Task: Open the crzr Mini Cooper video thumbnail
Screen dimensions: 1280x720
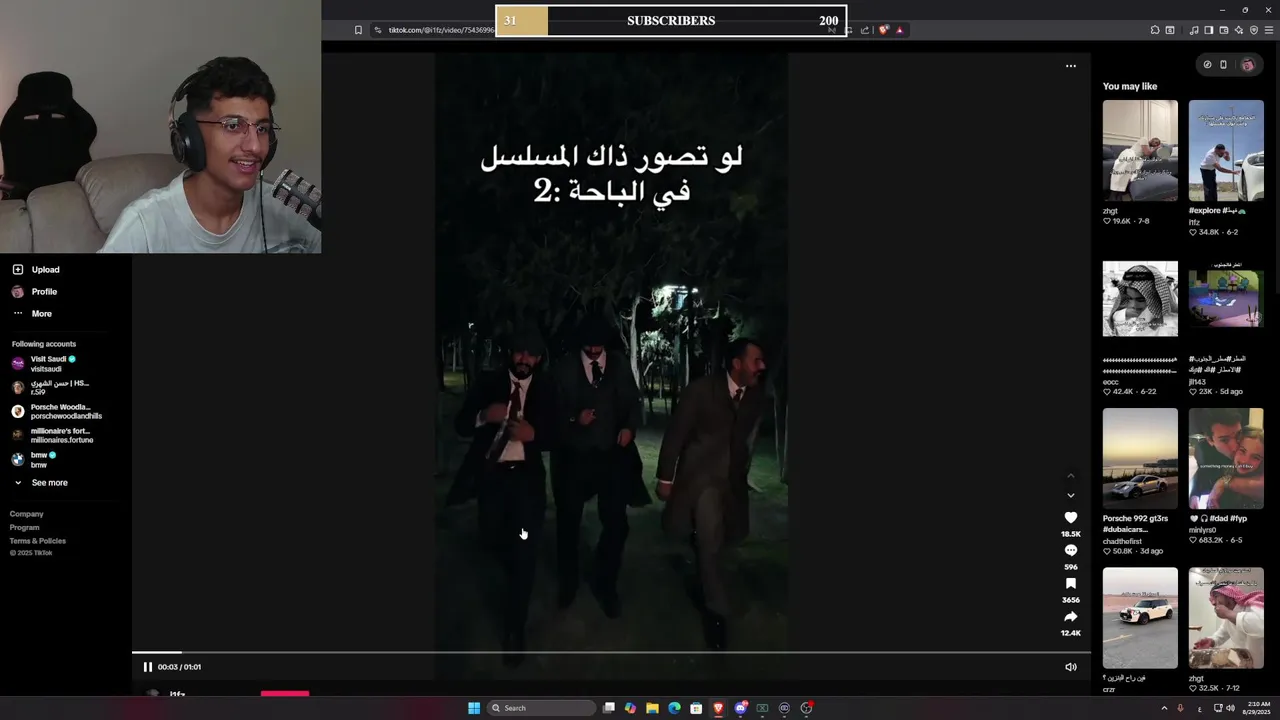Action: [1140, 618]
